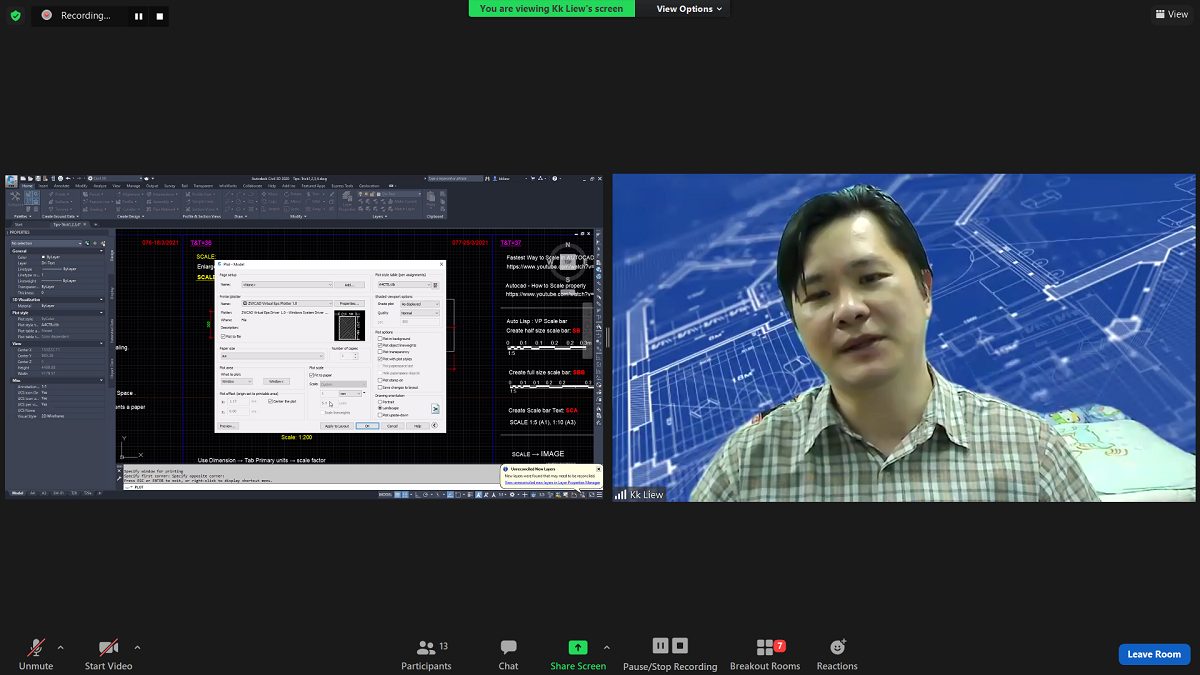Screen dimensions: 1200x675
Task: Click the View layout button
Action: [x=1172, y=14]
